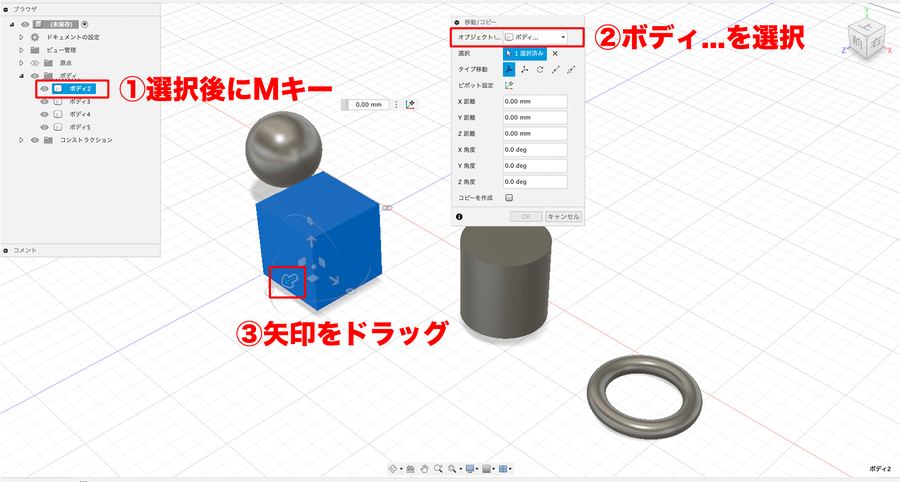Open the Orbit tool dropdown arrow
This screenshot has height=482, width=900.
click(401, 469)
